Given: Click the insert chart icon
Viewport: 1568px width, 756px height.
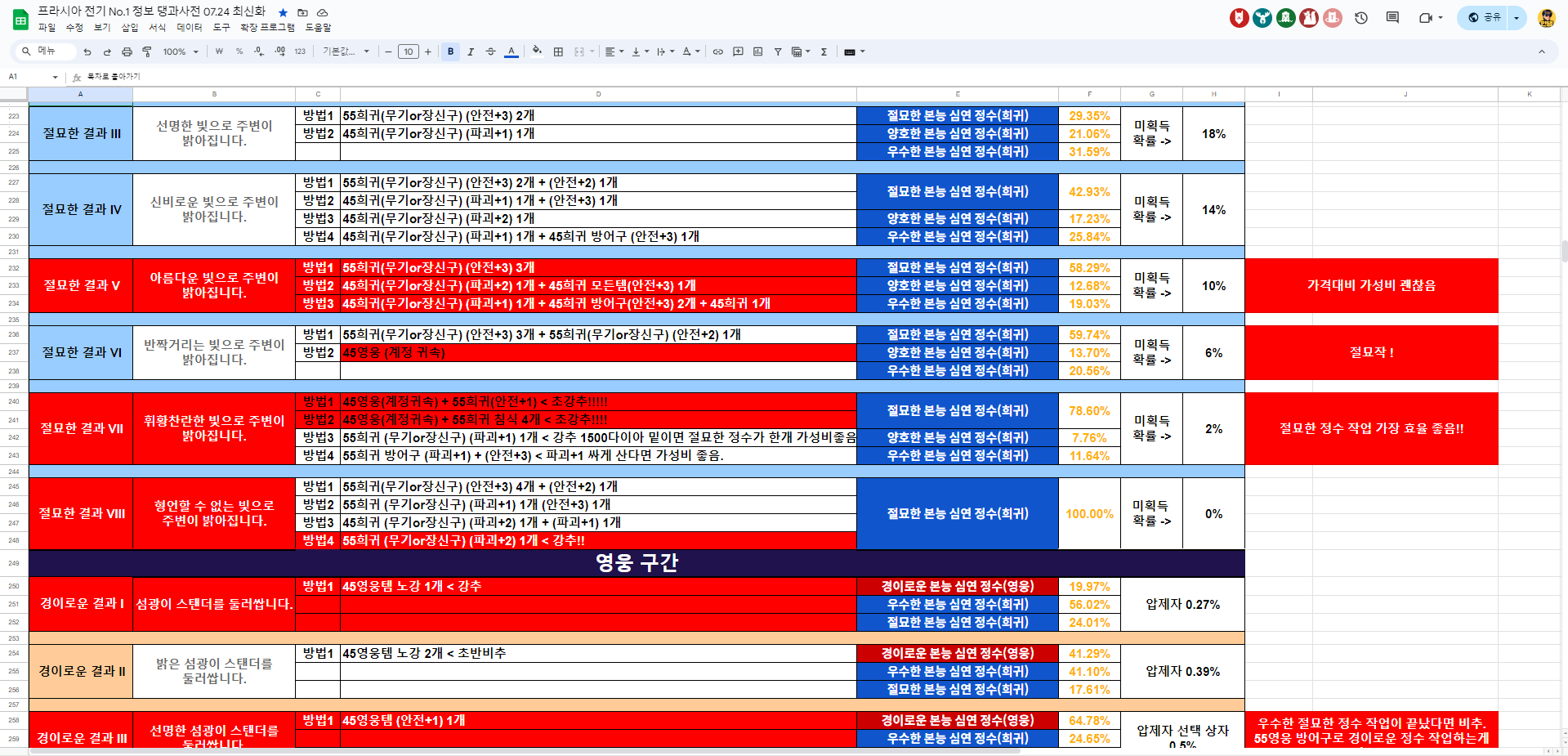Looking at the screenshot, I should coord(757,51).
